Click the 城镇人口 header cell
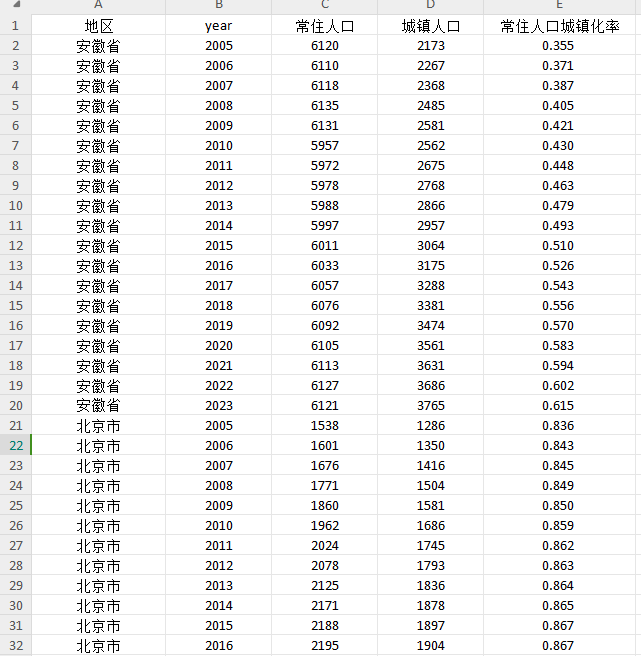 coord(430,26)
